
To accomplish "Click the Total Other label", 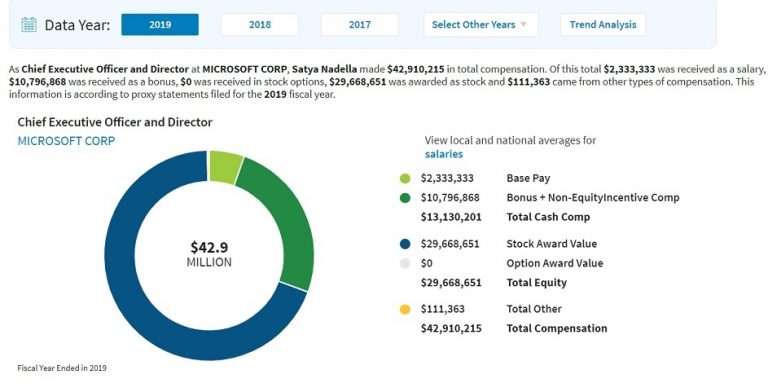I will [x=534, y=309].
